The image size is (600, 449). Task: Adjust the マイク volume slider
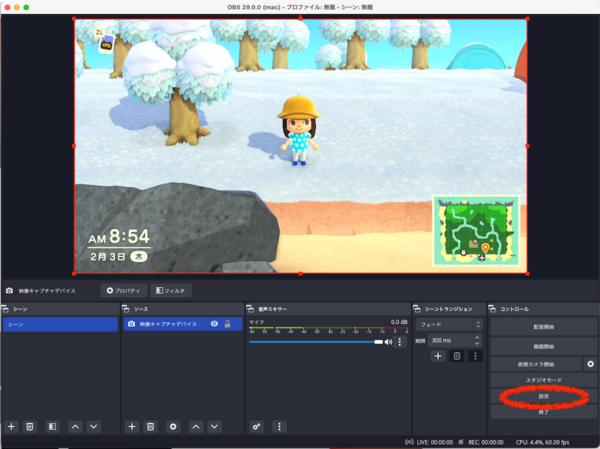click(316, 342)
